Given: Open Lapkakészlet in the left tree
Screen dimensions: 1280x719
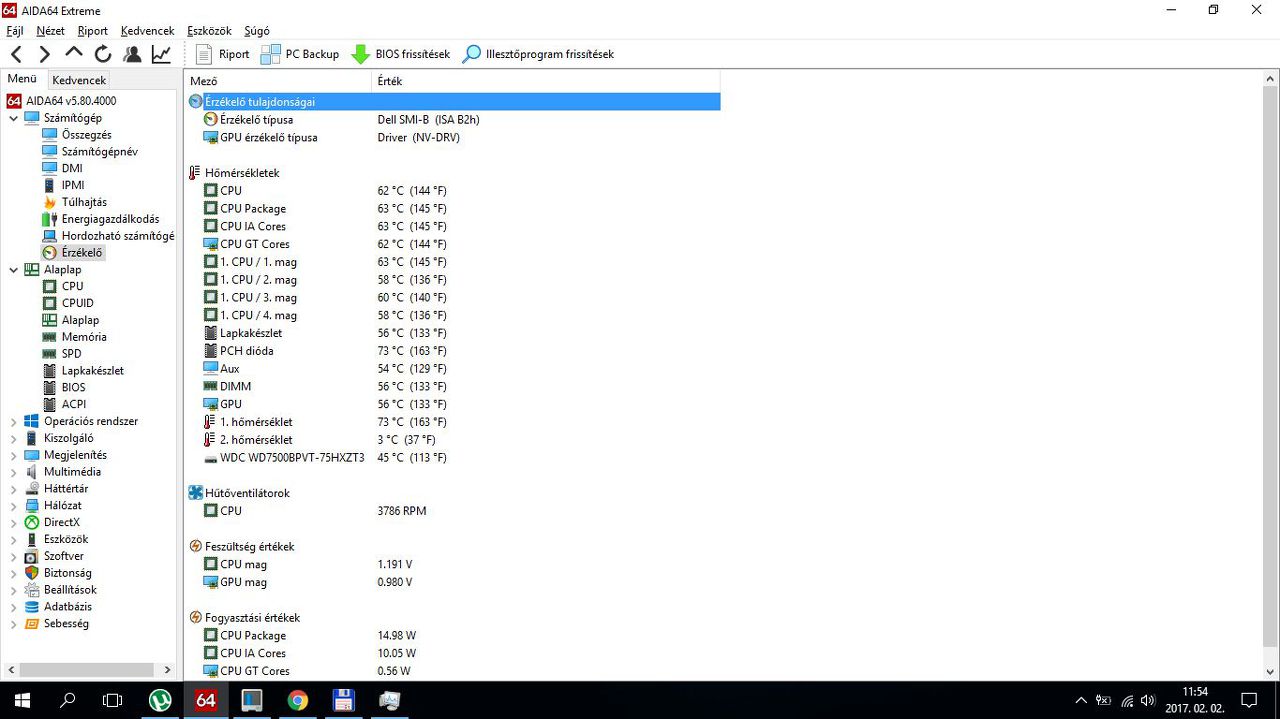Looking at the screenshot, I should (x=93, y=370).
